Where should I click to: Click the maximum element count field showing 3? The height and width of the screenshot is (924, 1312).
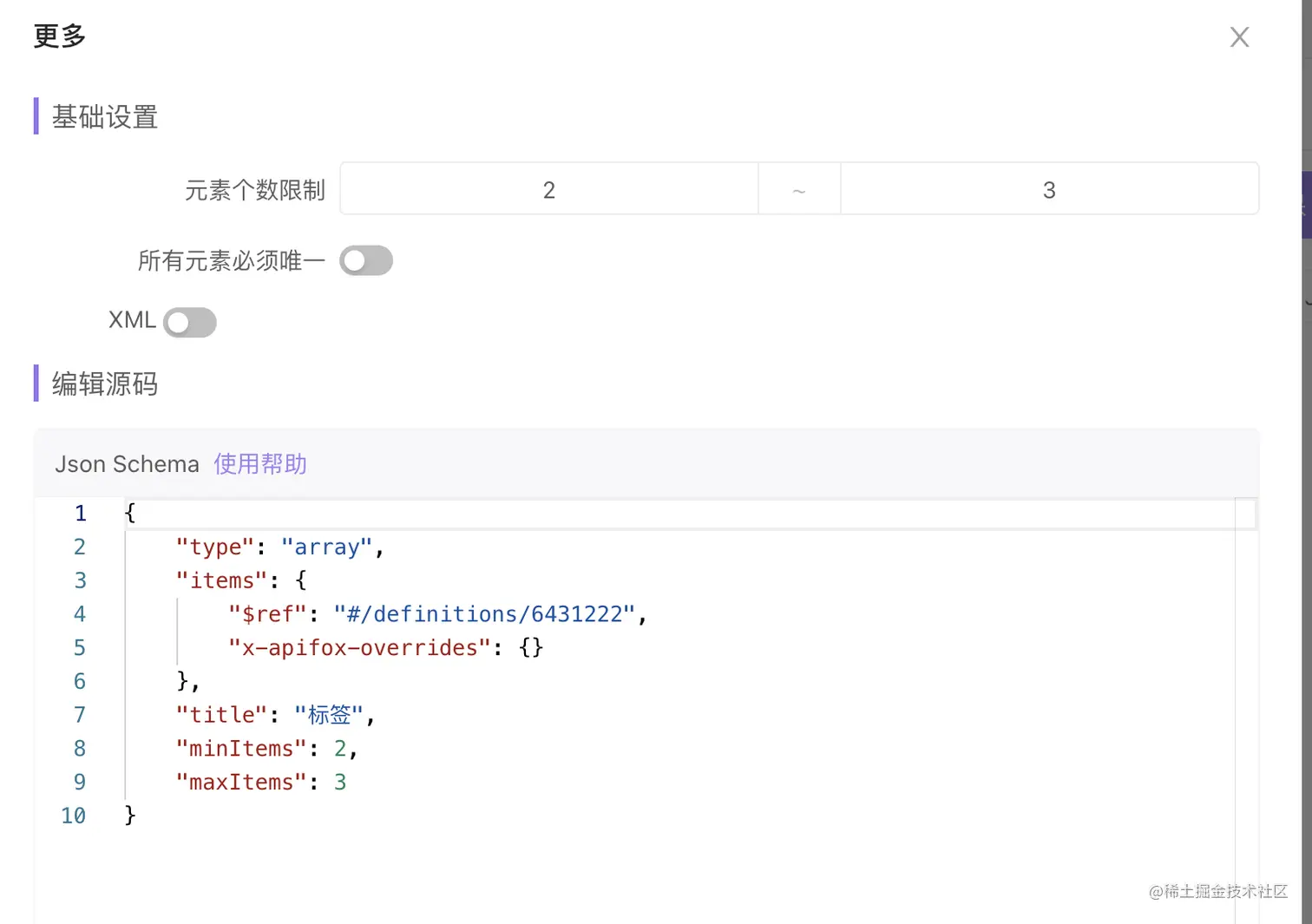point(1049,189)
